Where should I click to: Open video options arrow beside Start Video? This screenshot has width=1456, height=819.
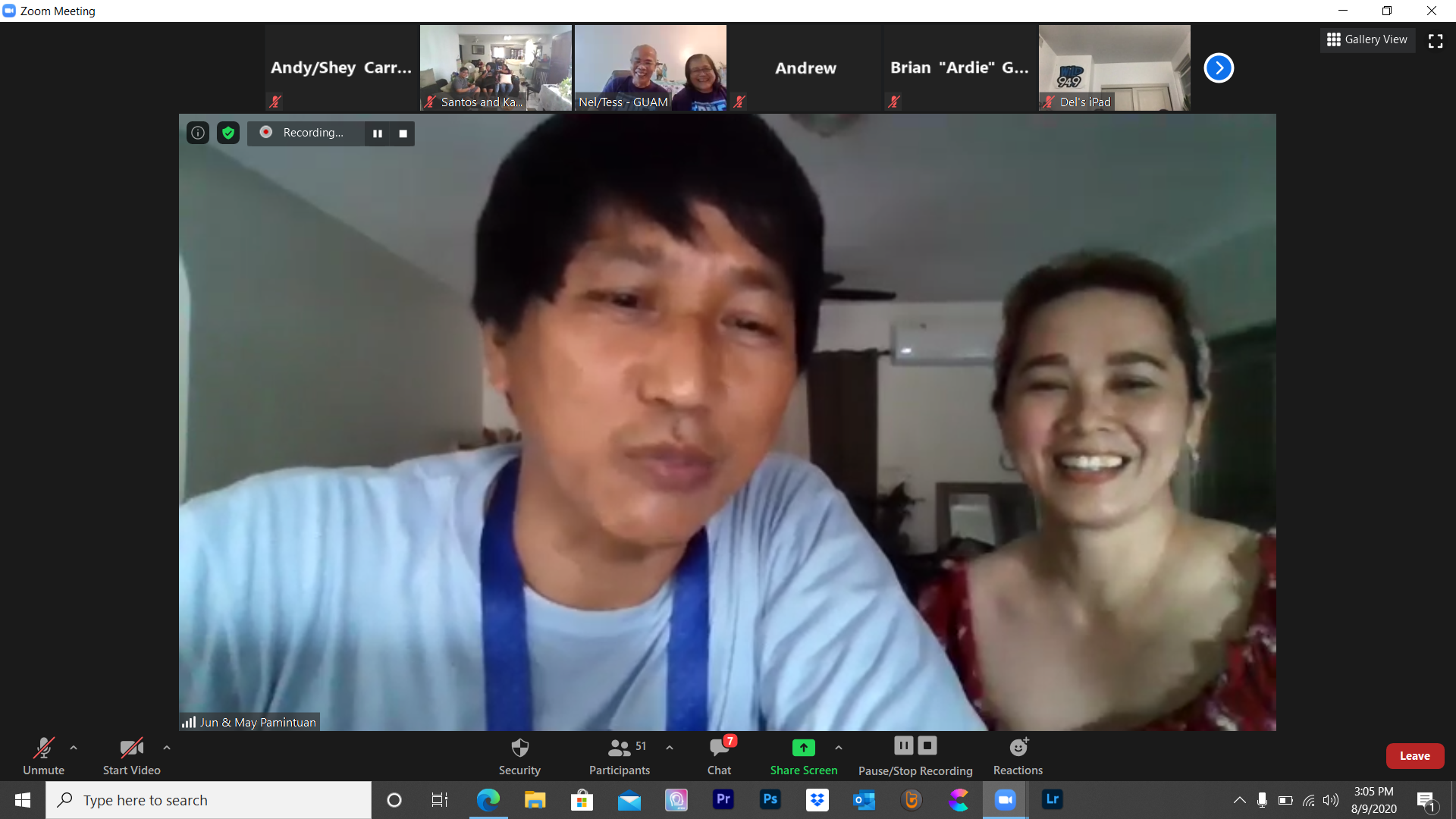point(167,748)
